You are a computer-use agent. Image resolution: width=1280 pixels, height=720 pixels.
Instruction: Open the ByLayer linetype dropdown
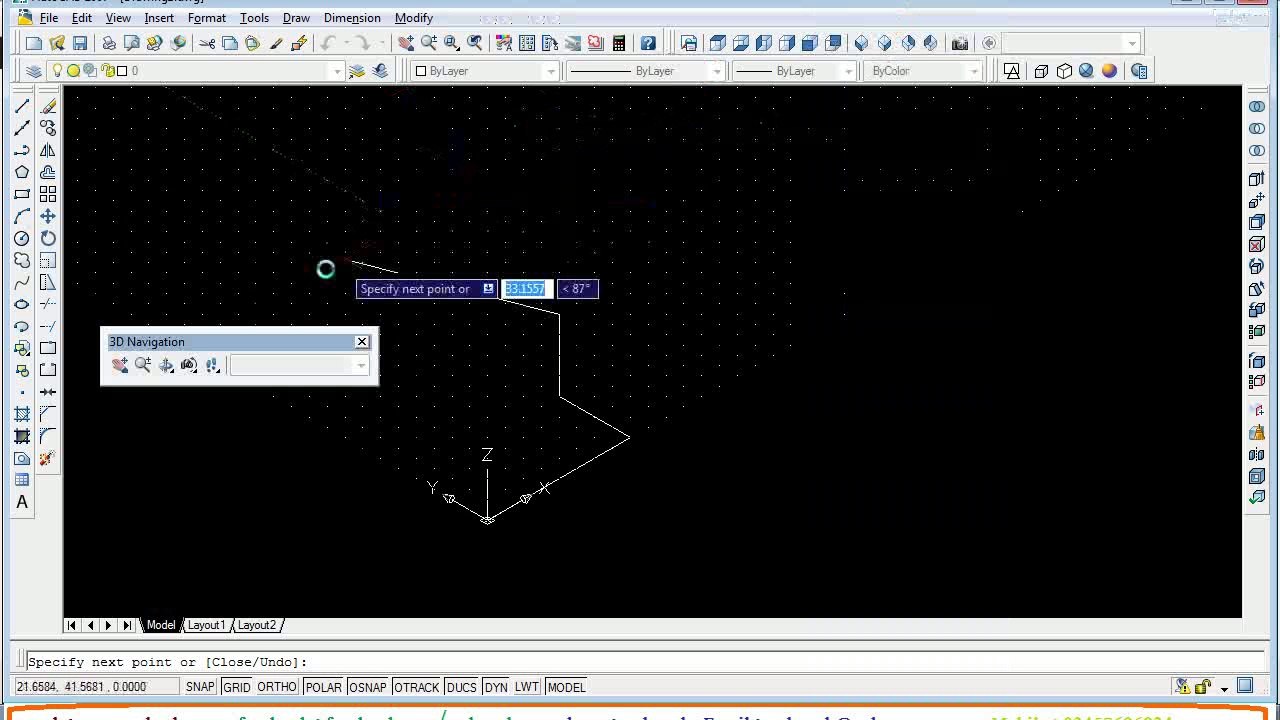[716, 71]
